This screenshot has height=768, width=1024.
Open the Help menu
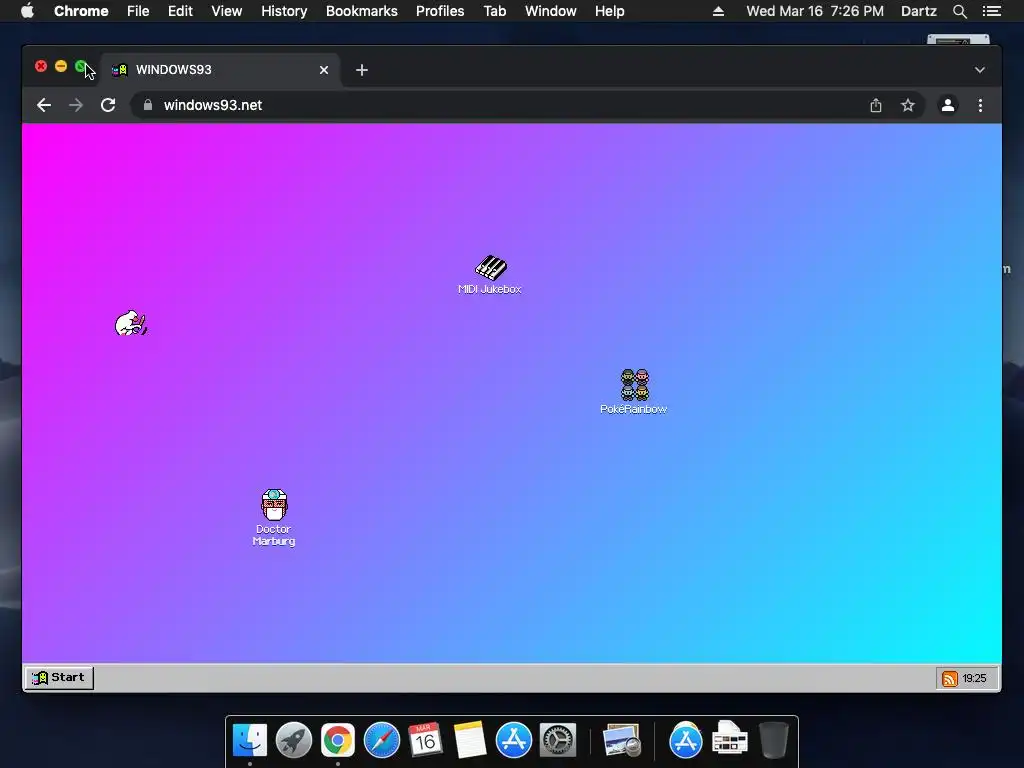point(609,11)
